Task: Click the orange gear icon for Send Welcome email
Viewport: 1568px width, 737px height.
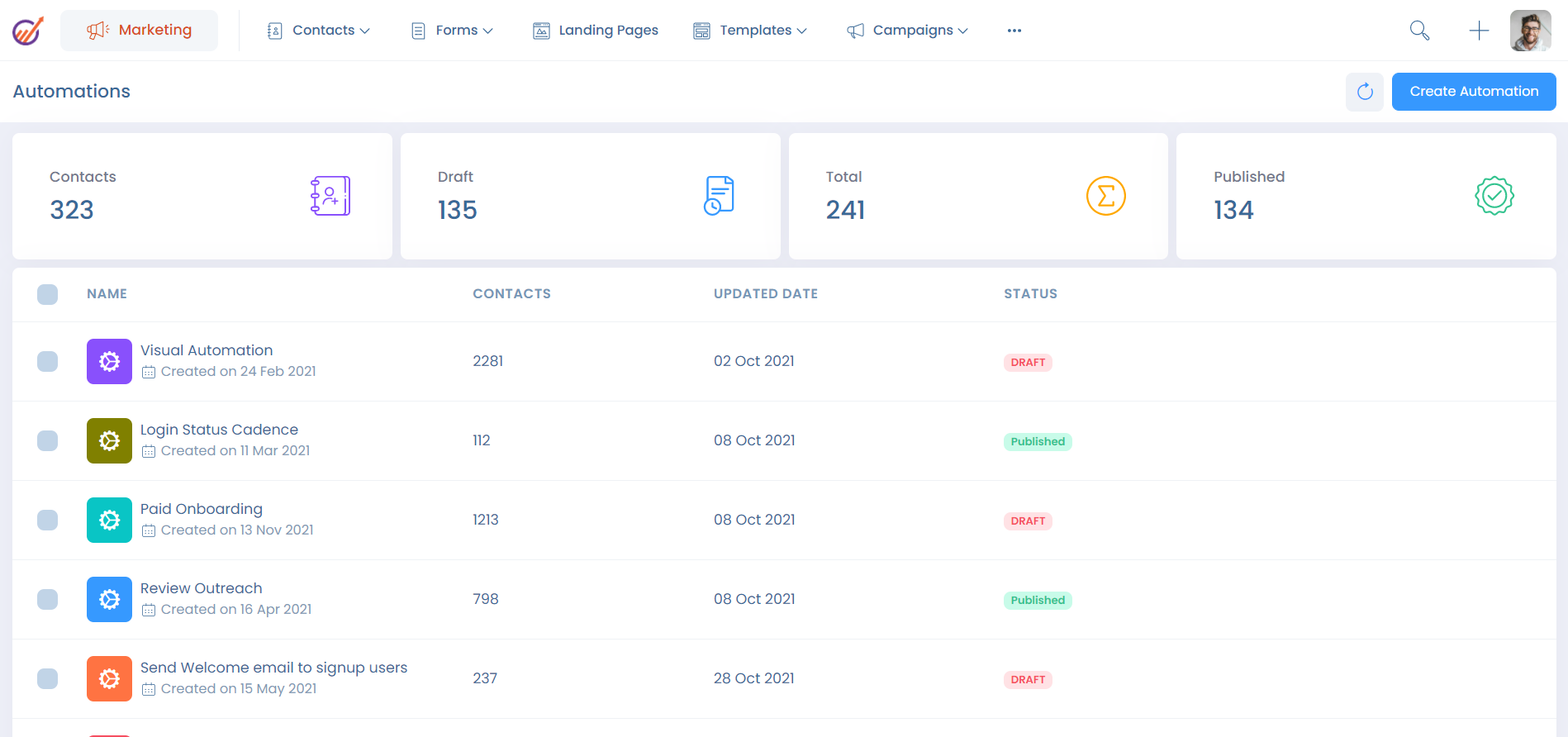Action: [109, 678]
